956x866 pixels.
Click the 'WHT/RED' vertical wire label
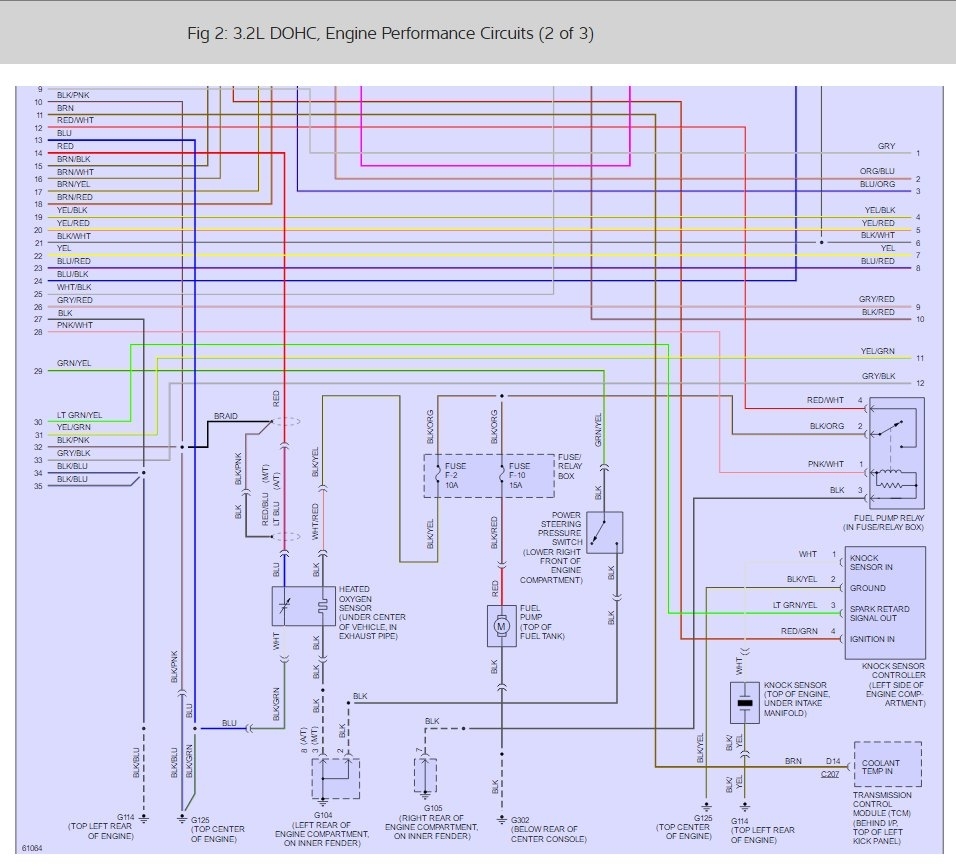(x=315, y=522)
